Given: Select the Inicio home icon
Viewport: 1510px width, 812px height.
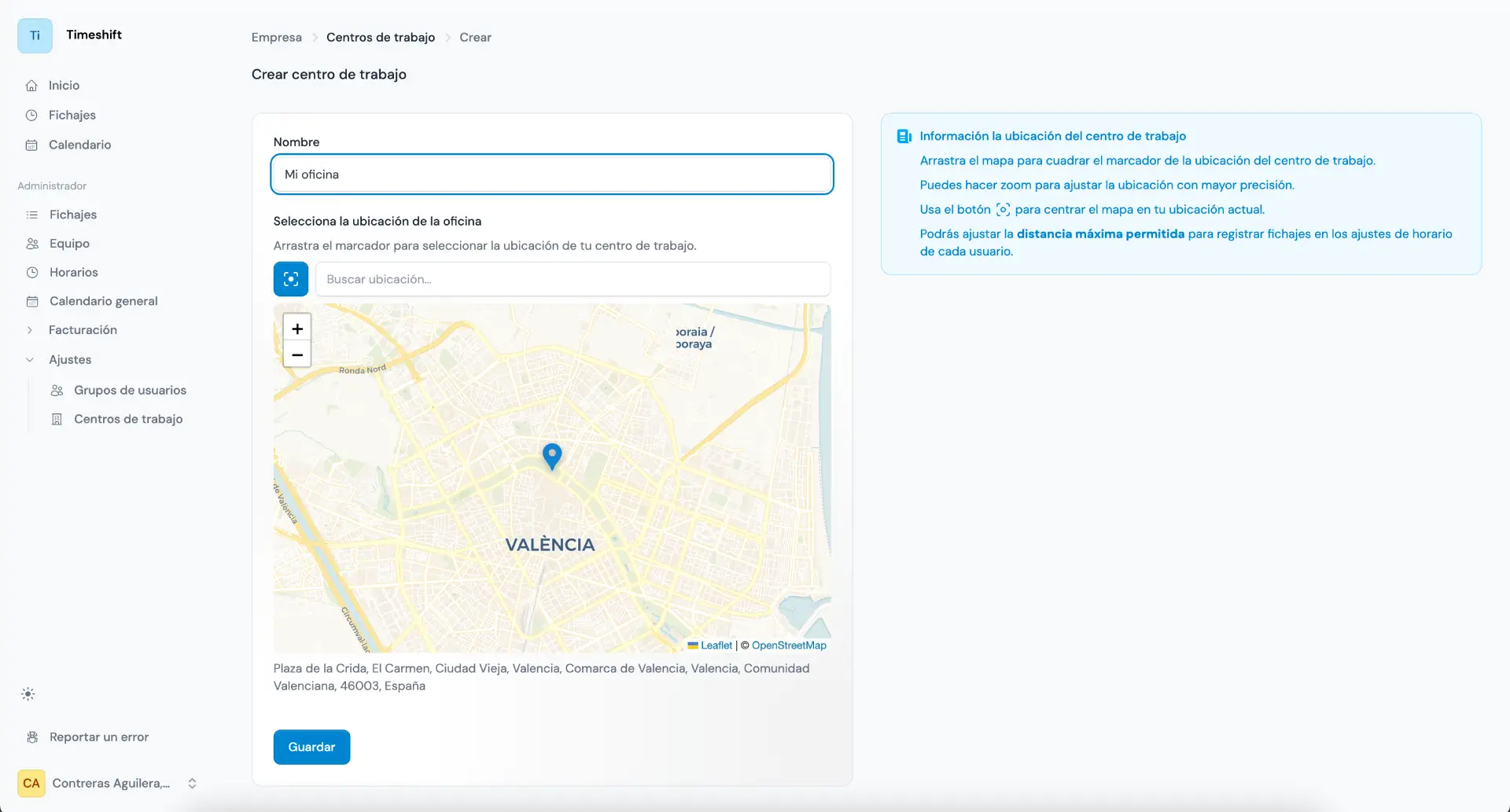Looking at the screenshot, I should (31, 85).
